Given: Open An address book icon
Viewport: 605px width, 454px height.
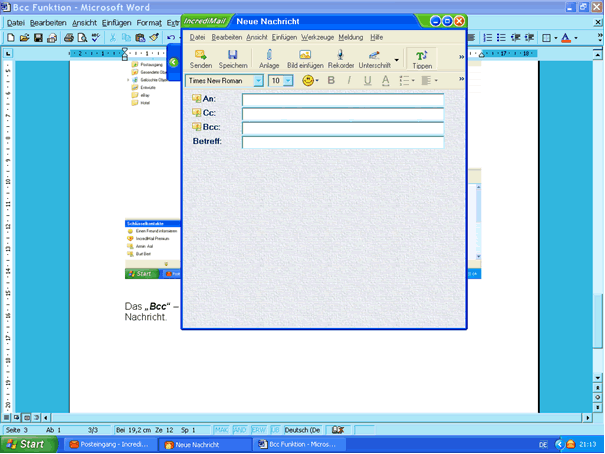Looking at the screenshot, I should pyautogui.click(x=196, y=99).
